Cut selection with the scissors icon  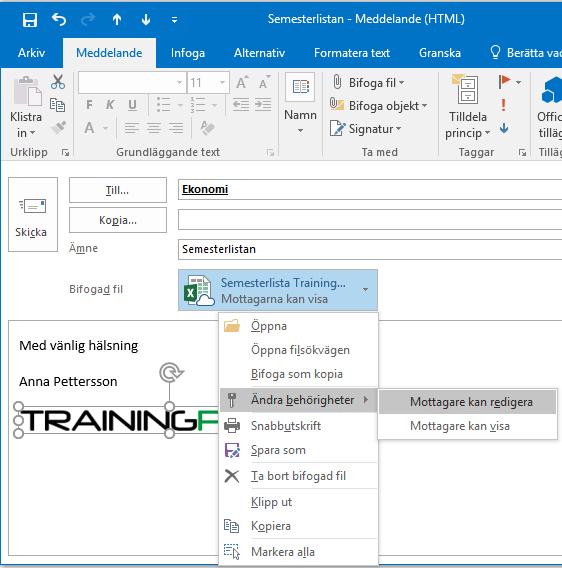58,82
